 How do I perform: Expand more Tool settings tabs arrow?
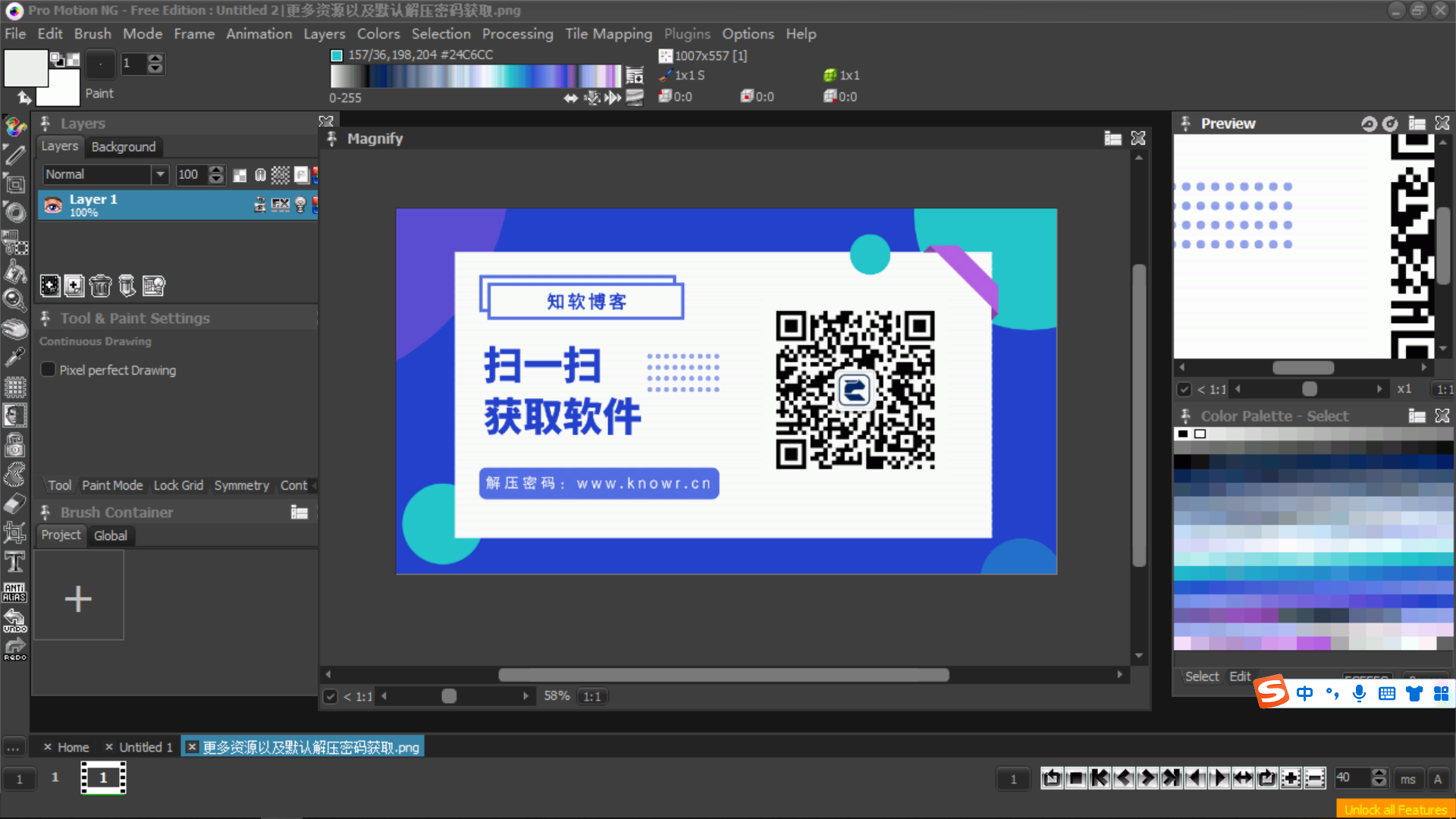coord(315,485)
